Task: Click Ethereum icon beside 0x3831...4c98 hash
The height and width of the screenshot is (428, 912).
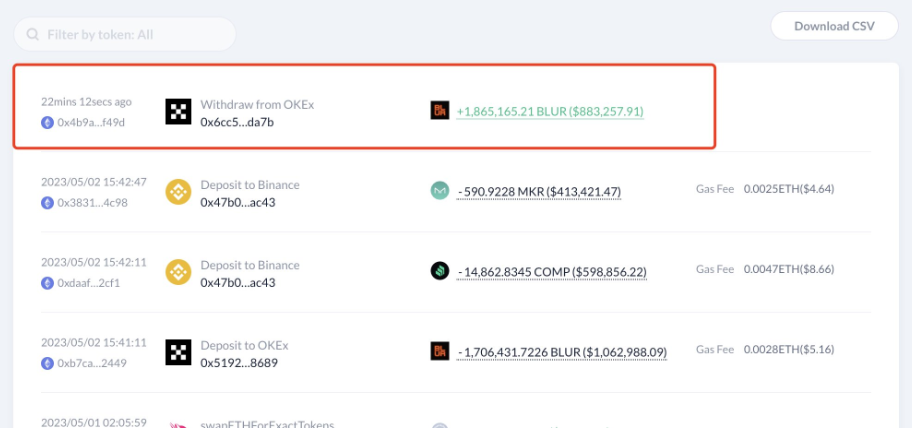Action: (x=47, y=202)
